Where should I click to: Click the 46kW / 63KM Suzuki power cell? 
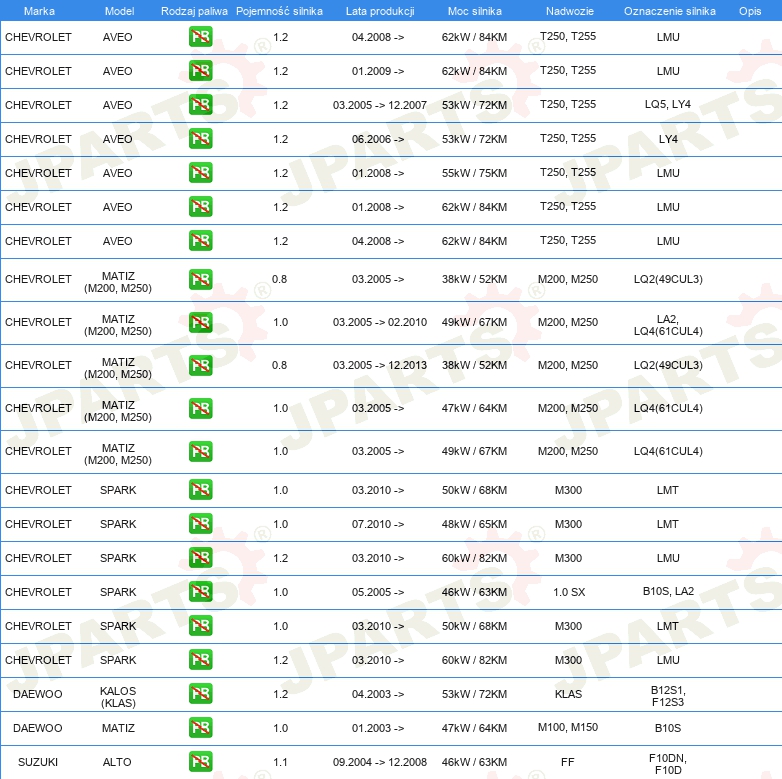(x=474, y=762)
